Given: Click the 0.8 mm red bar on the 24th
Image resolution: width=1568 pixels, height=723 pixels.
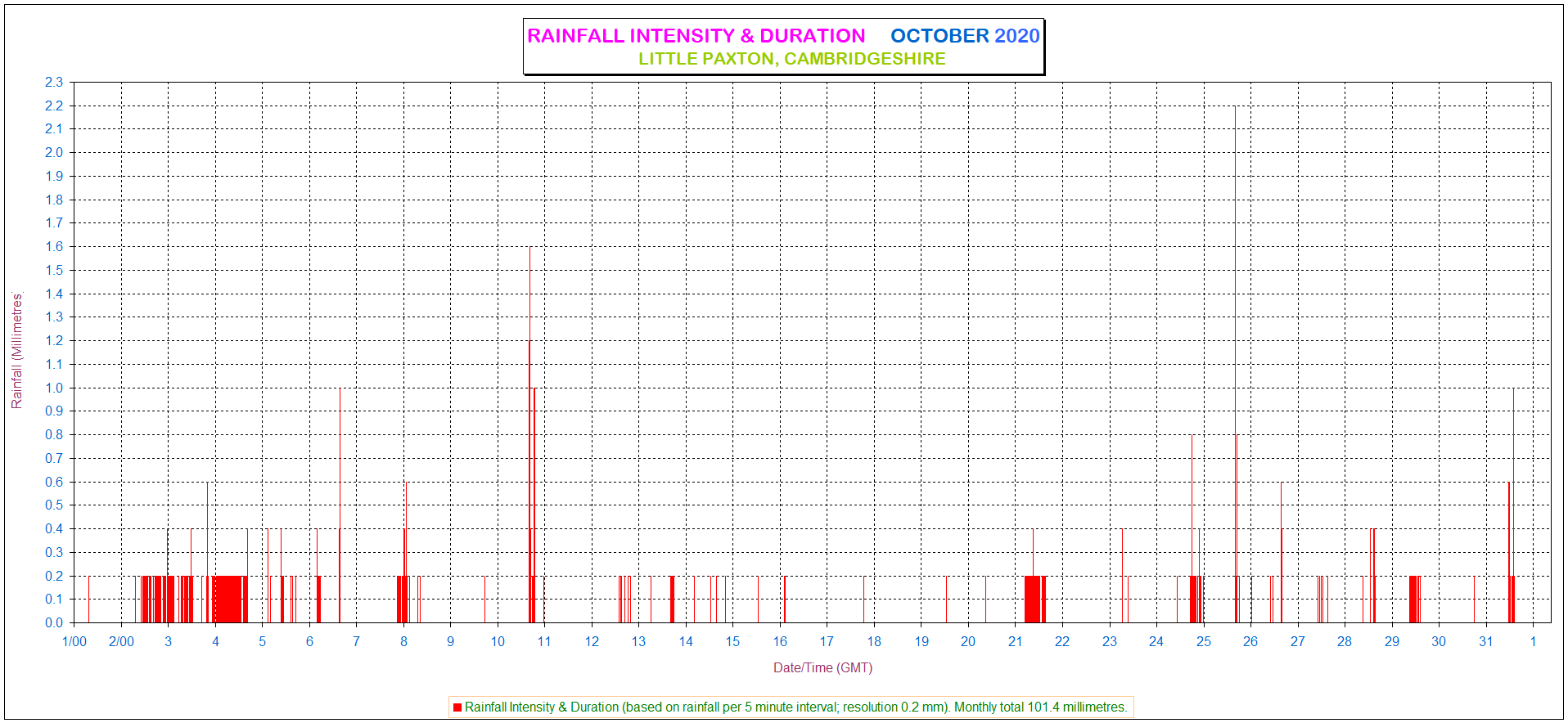Looking at the screenshot, I should pos(1192,528).
